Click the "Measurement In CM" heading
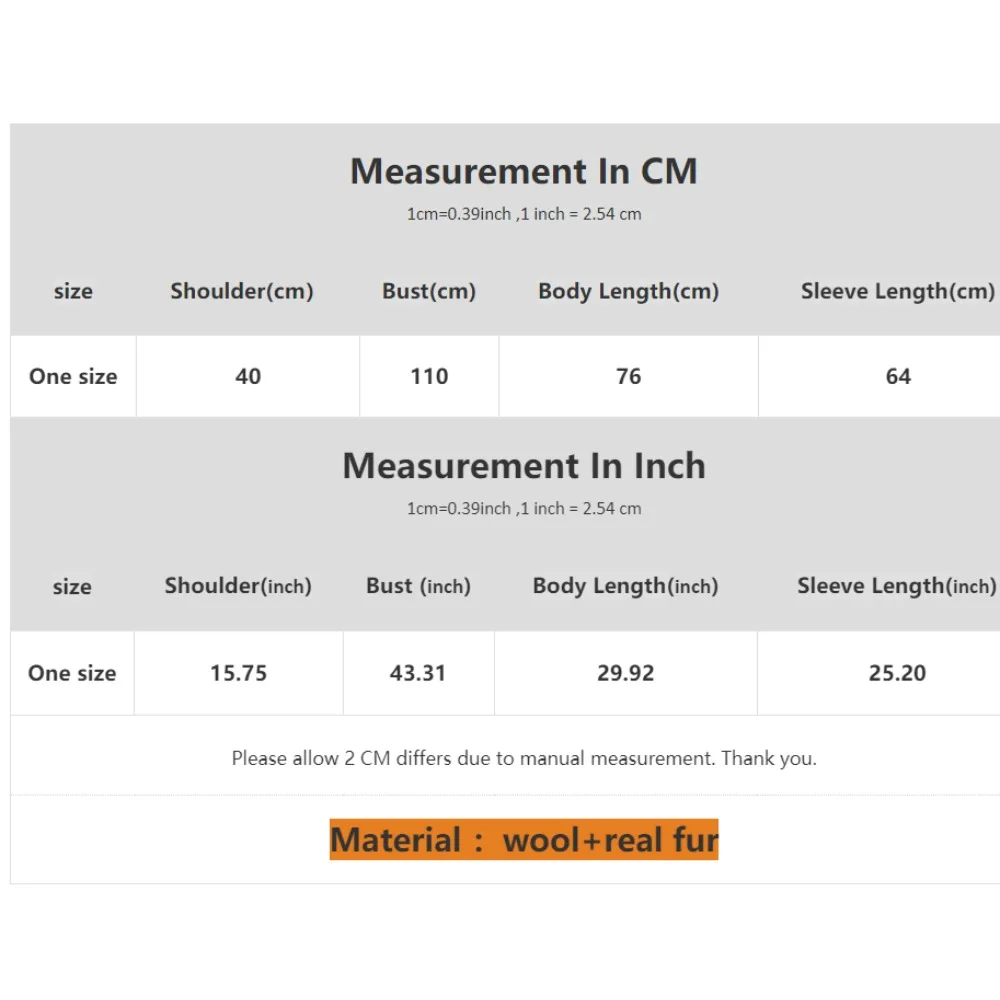The height and width of the screenshot is (1000, 1000). click(523, 172)
